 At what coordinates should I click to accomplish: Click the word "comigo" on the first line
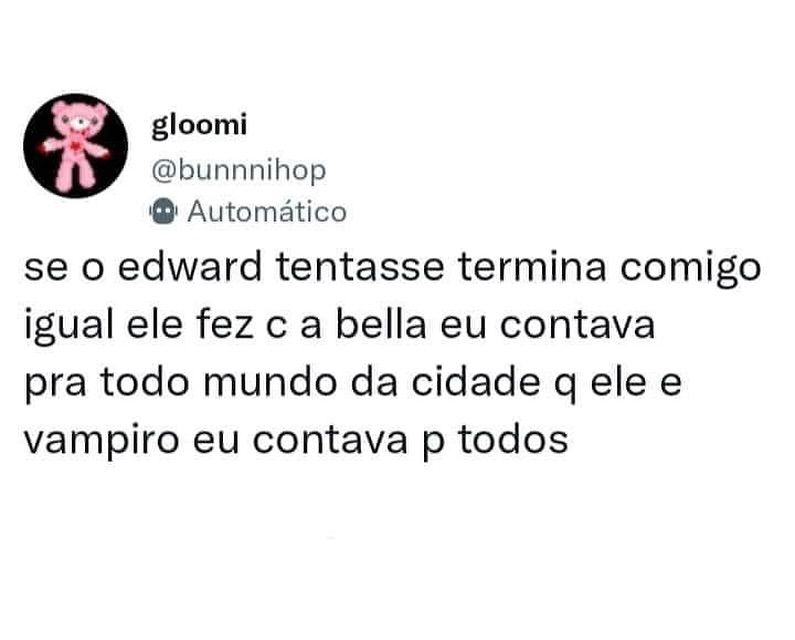[x=691, y=269]
